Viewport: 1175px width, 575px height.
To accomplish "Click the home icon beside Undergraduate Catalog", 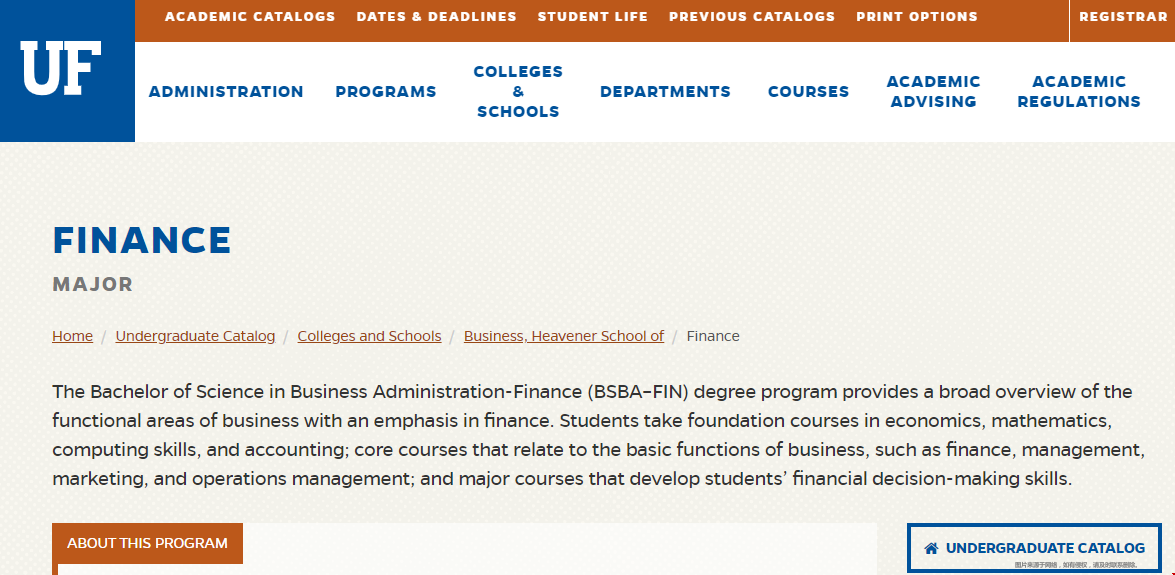I will pos(931,548).
